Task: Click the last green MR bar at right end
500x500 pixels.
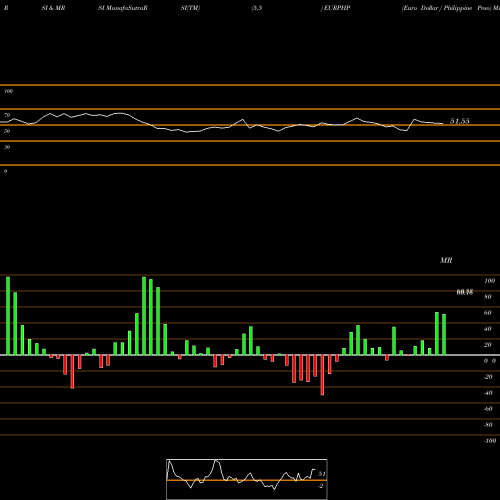Action: (x=444, y=335)
